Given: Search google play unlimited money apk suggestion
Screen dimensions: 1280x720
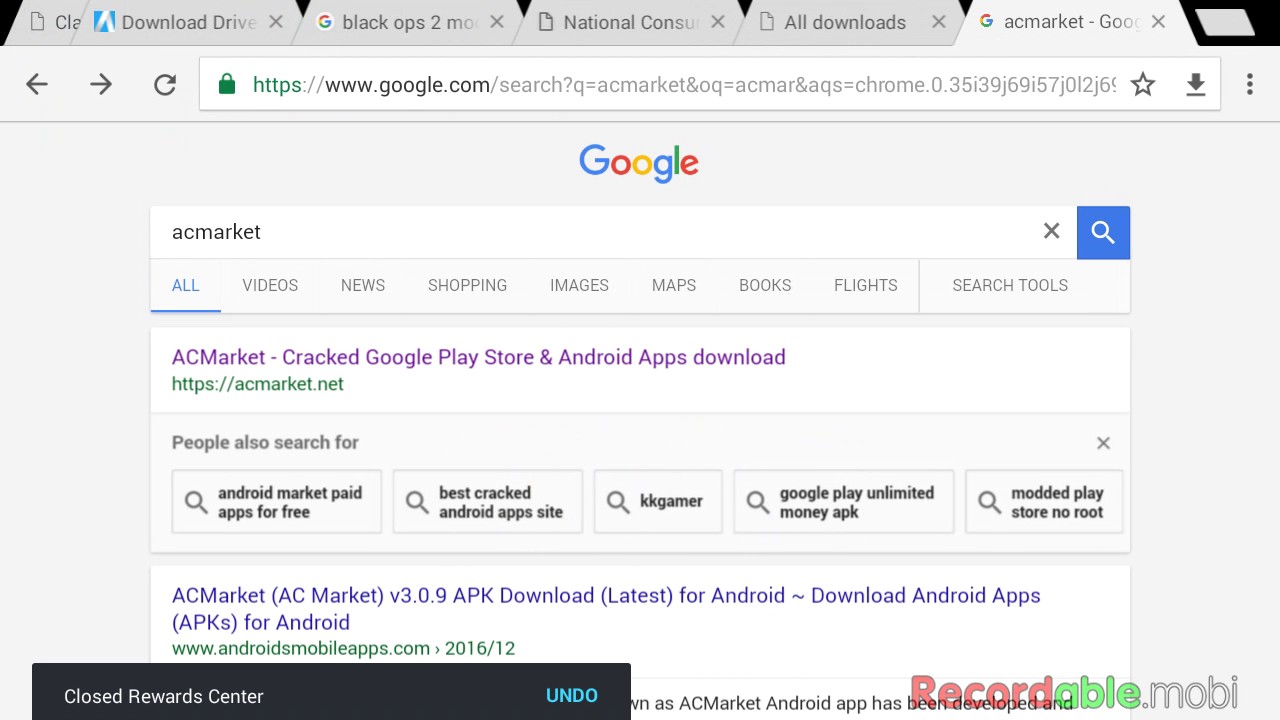Looking at the screenshot, I should click(x=844, y=502).
